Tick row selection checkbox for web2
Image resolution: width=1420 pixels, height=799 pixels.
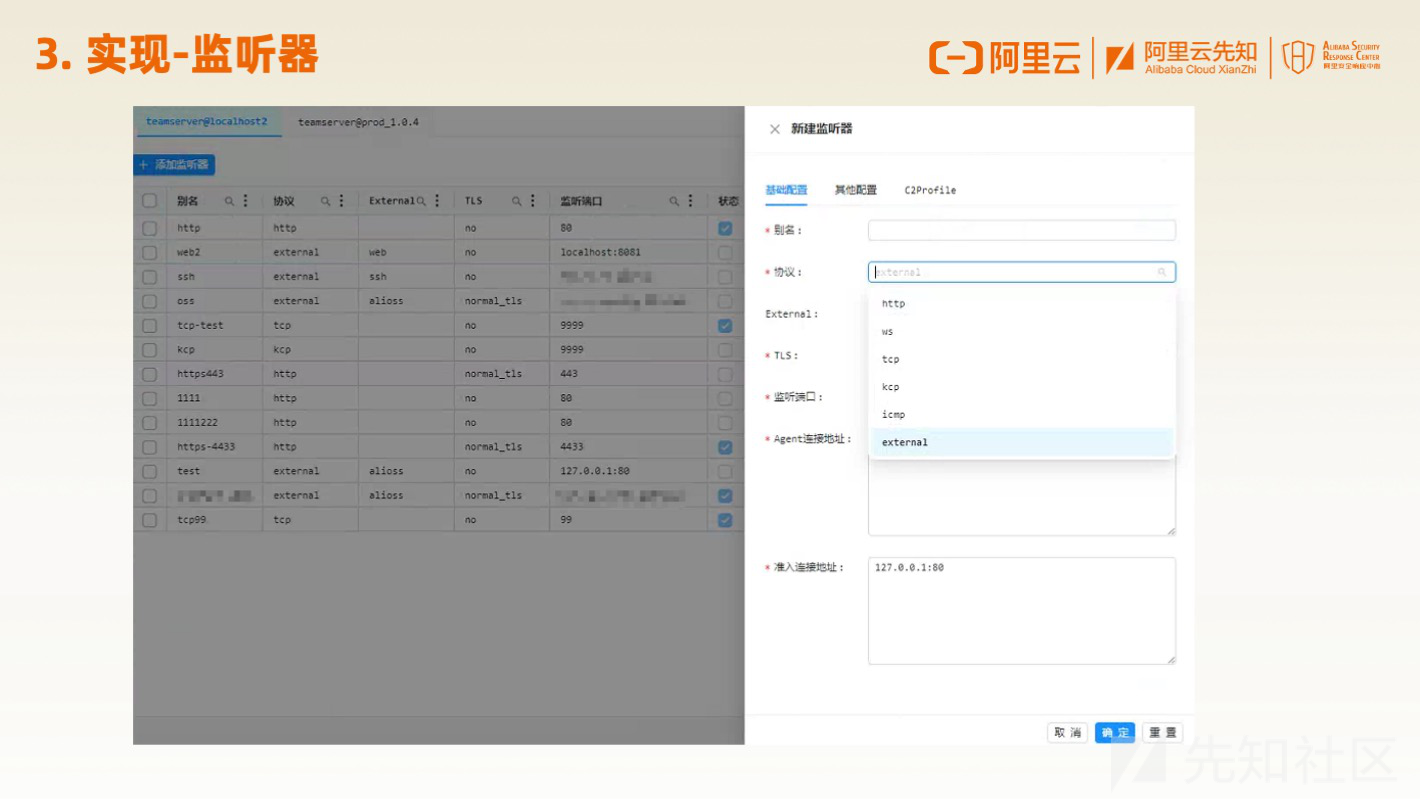click(x=150, y=253)
